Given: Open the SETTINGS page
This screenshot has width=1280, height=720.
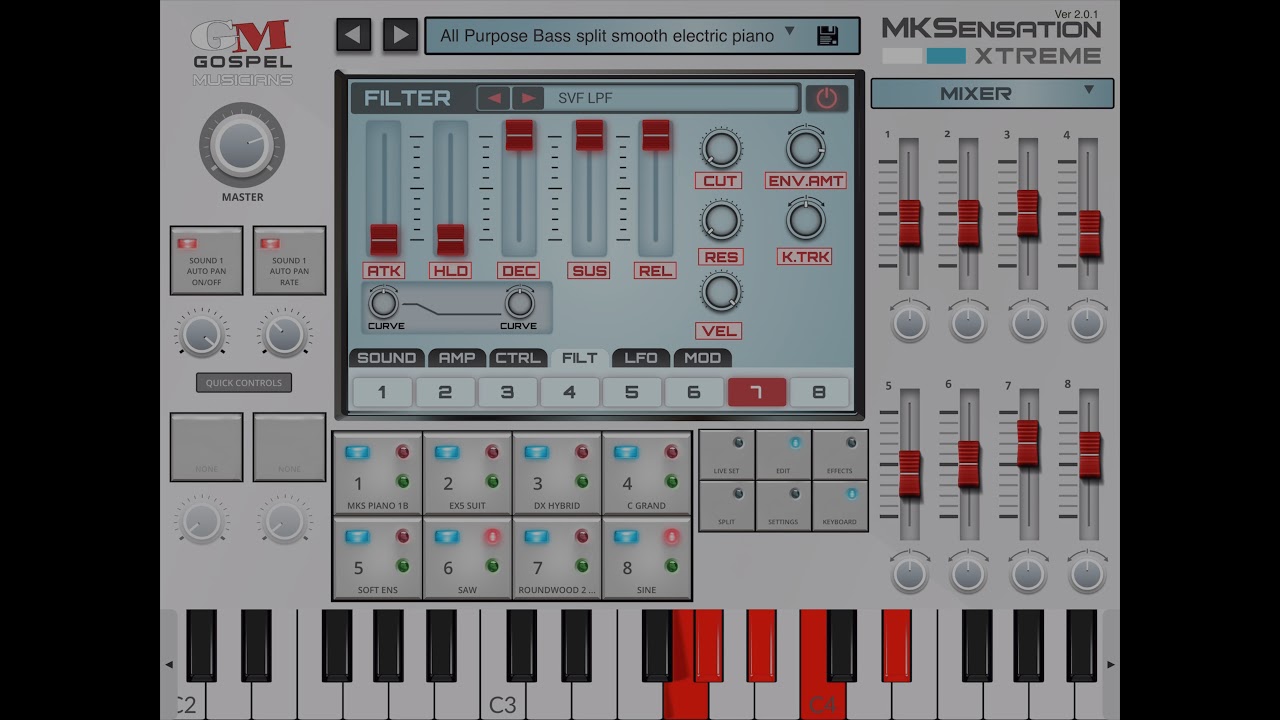Looking at the screenshot, I should [x=783, y=506].
